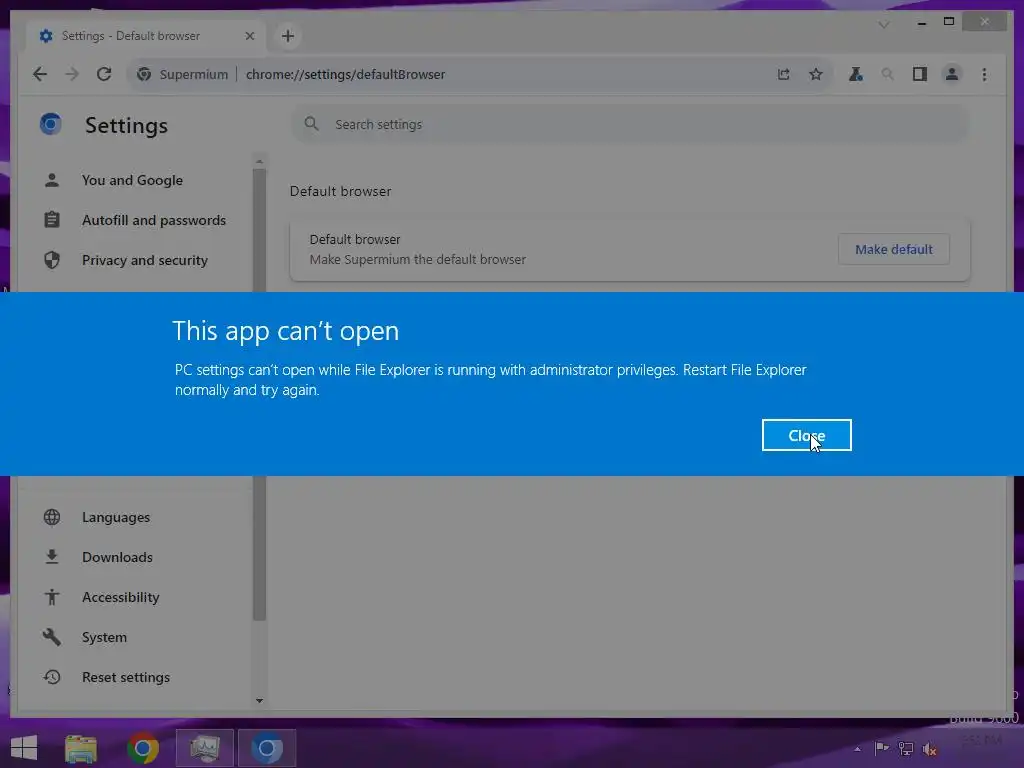The image size is (1024, 768).
Task: Click the forward navigation arrow
Action: tap(72, 74)
